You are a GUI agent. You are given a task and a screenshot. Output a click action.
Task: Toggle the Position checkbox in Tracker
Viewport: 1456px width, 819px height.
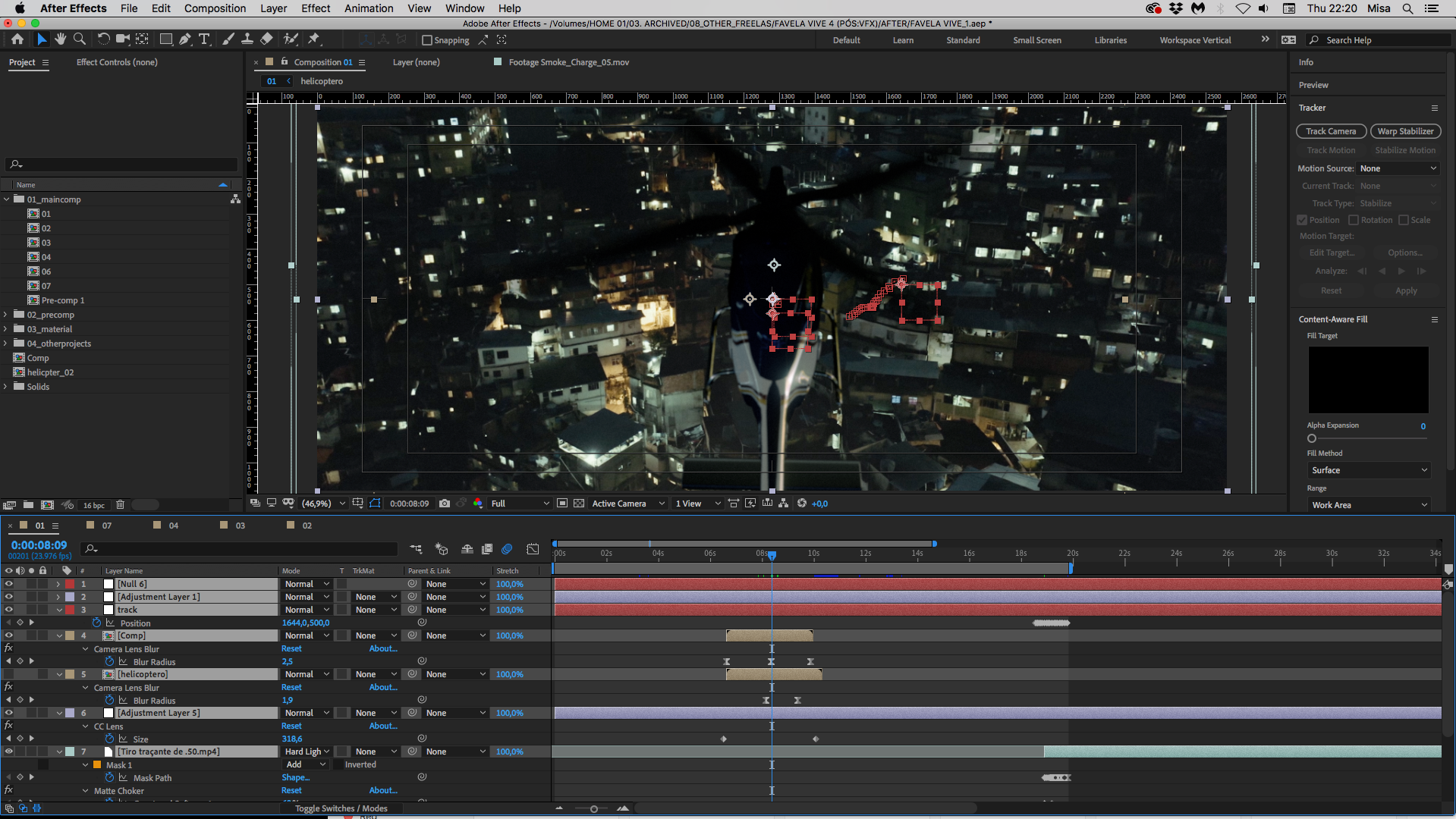tap(1302, 220)
